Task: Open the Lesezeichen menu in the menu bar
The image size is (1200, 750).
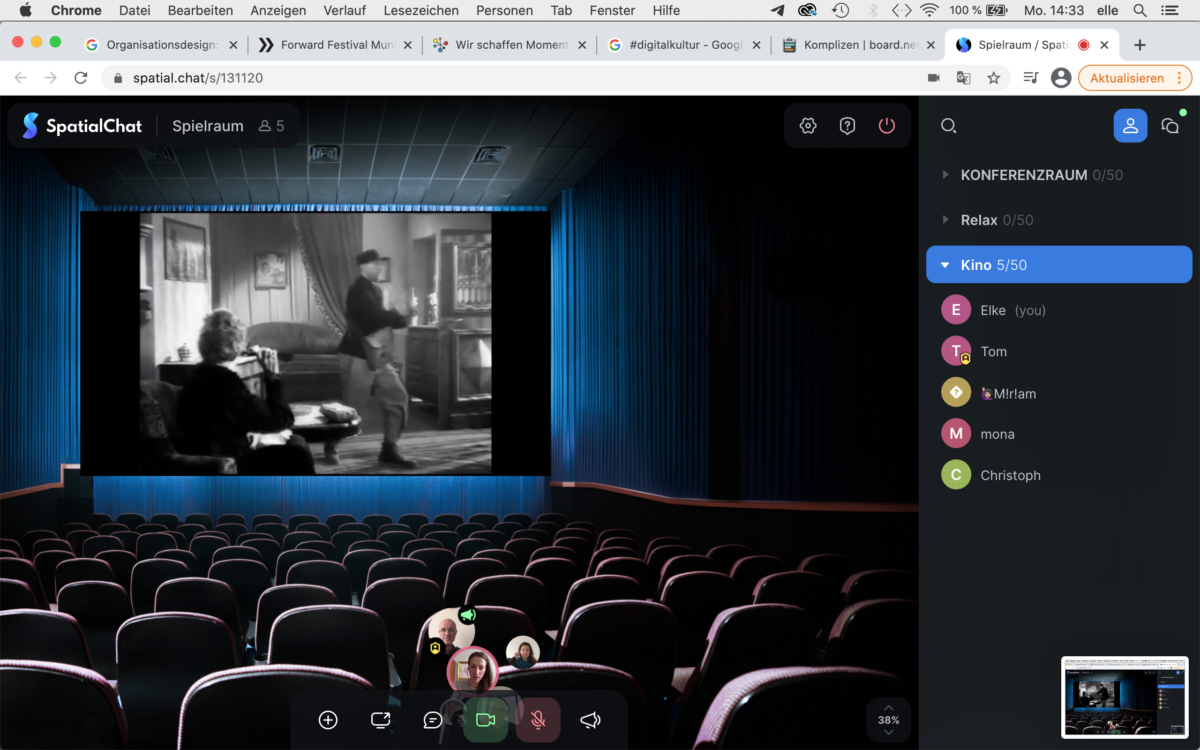Action: (421, 10)
